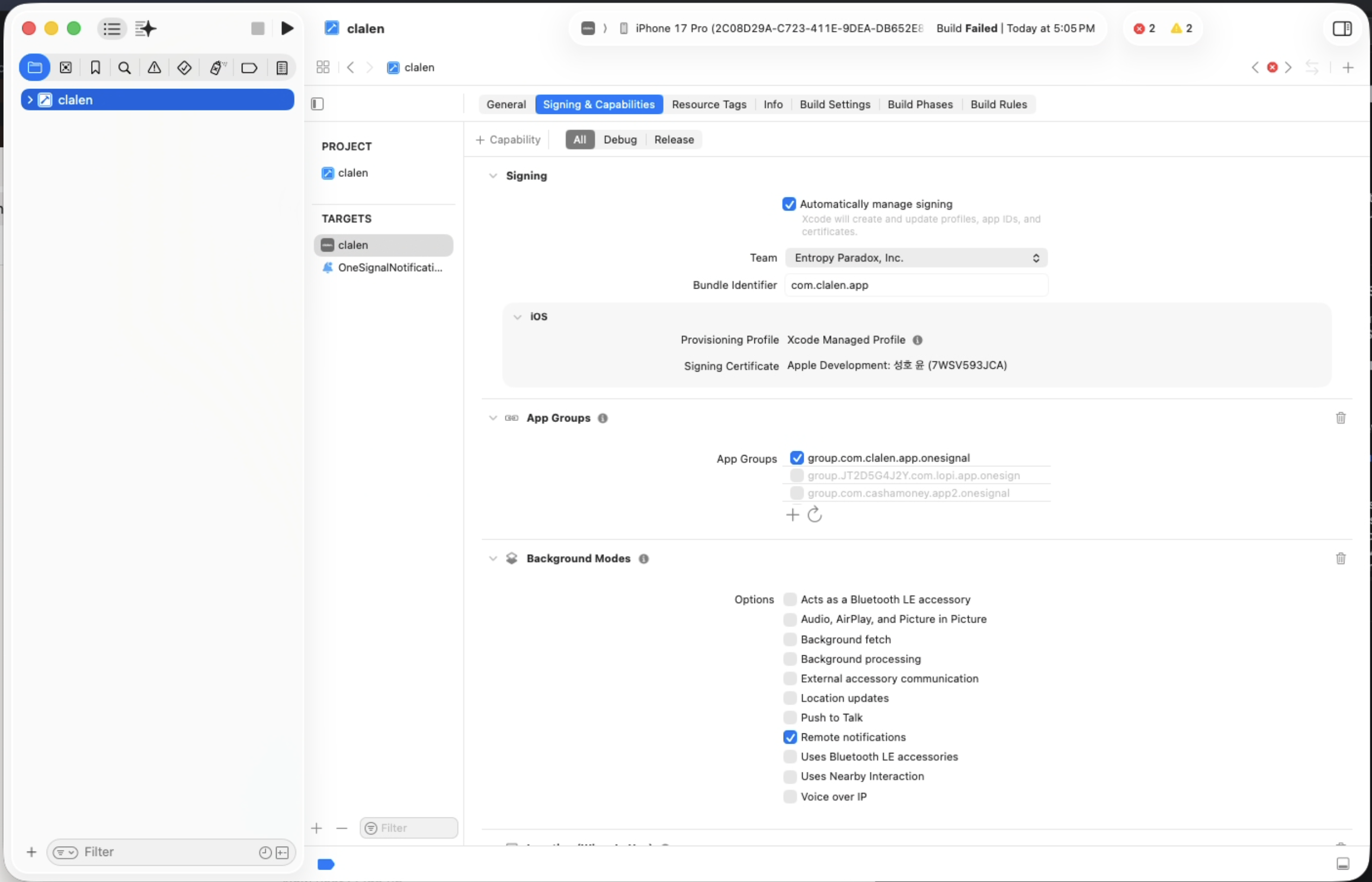Open the Bookmark navigator icon
Image resolution: width=1372 pixels, height=882 pixels.
[95, 68]
